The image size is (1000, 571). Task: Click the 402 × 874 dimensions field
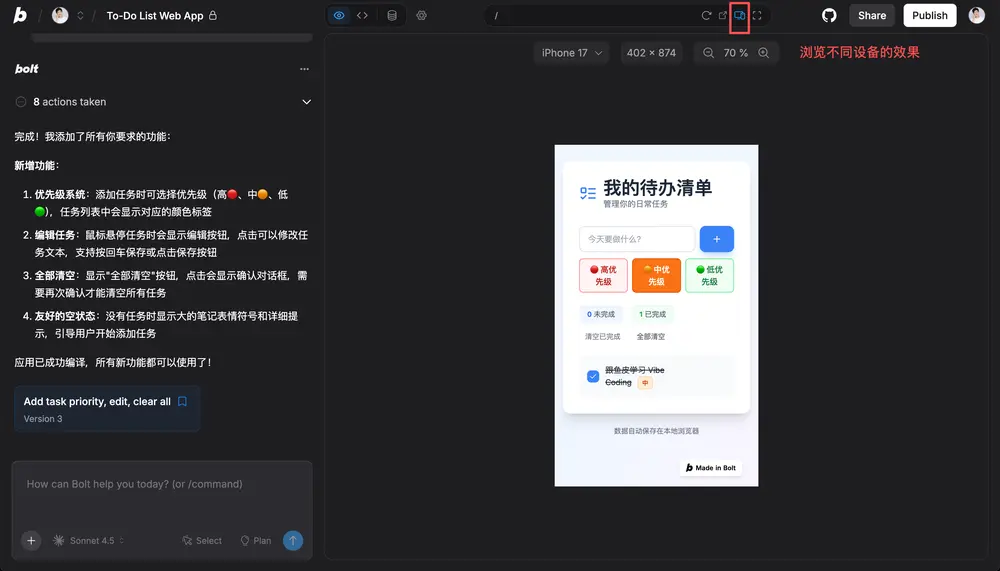pos(651,53)
